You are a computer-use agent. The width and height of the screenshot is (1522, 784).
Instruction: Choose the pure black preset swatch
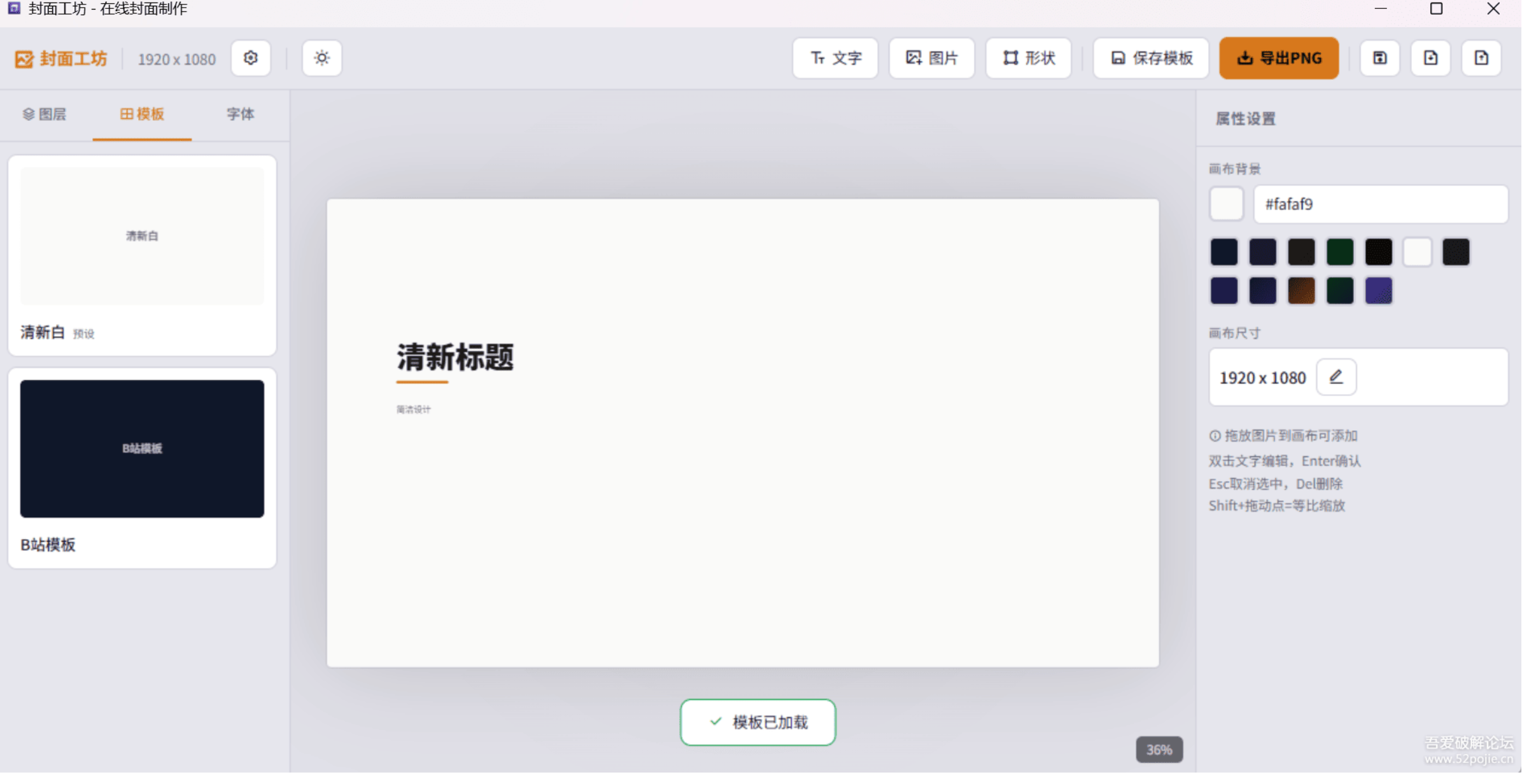coord(1379,253)
